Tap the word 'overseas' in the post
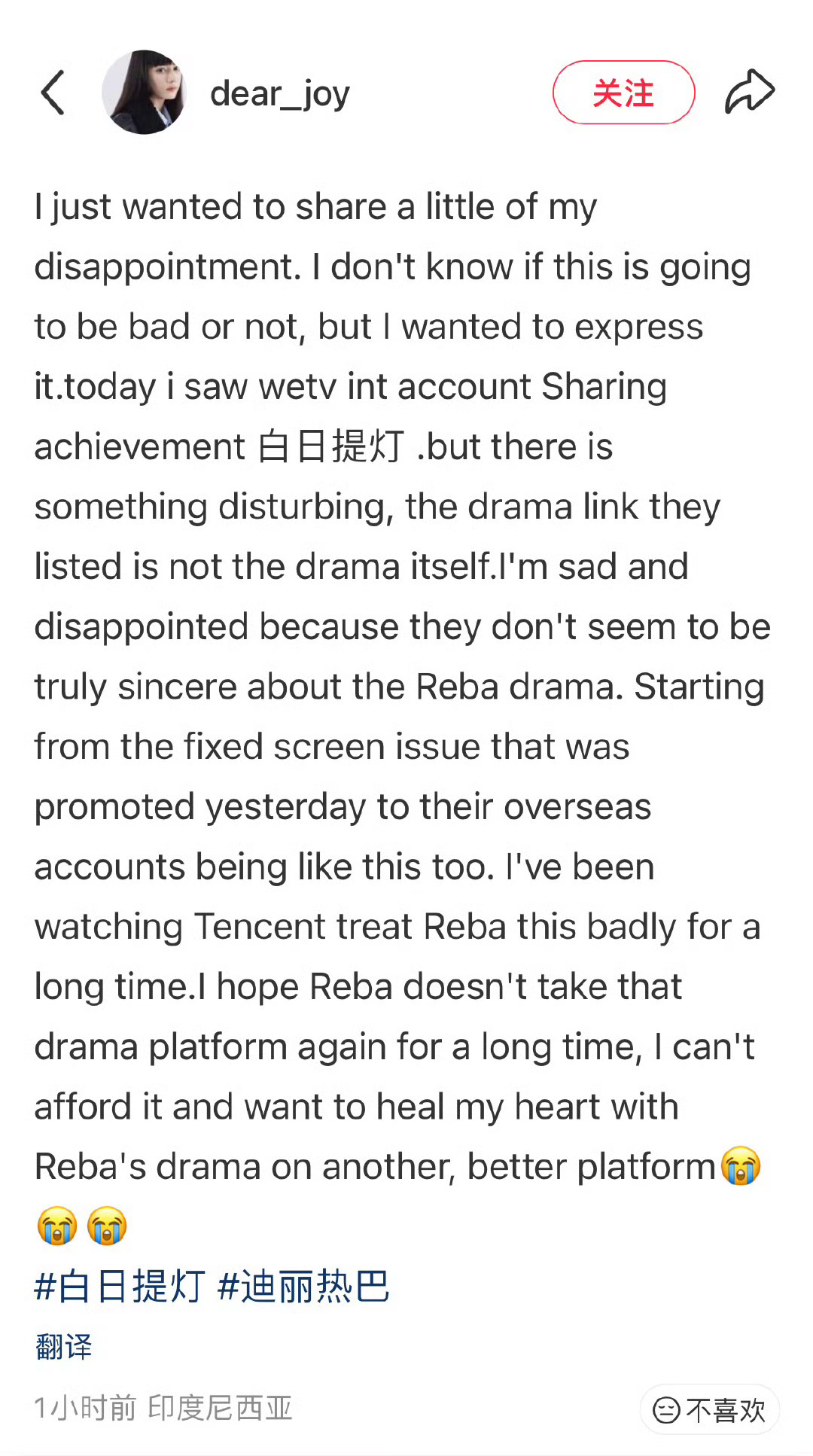 pos(577,807)
